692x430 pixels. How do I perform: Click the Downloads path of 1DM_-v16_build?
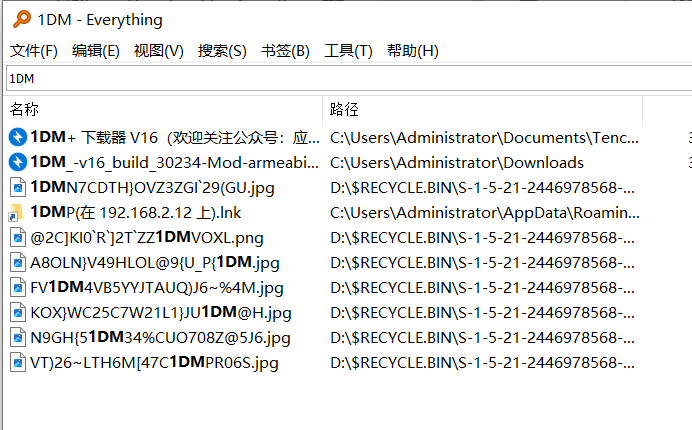pos(457,162)
